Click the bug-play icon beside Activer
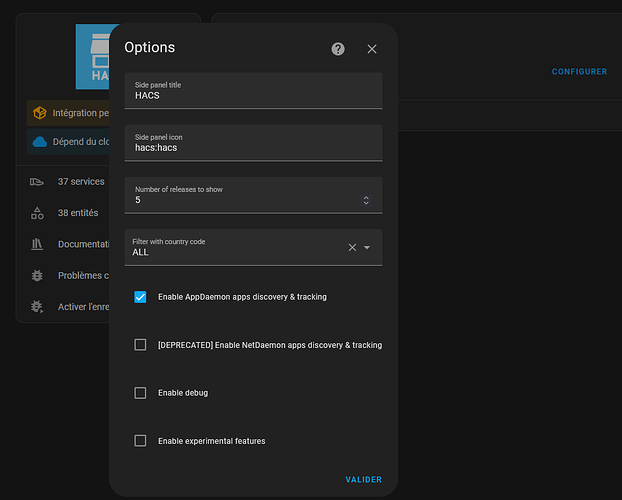 pyautogui.click(x=37, y=306)
